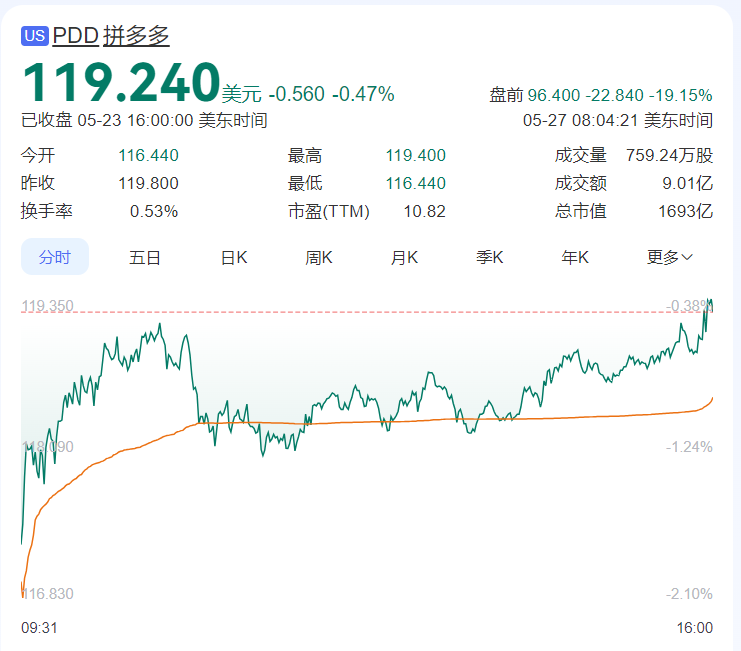Click the US market badge icon
The image size is (741, 651).
(35, 35)
